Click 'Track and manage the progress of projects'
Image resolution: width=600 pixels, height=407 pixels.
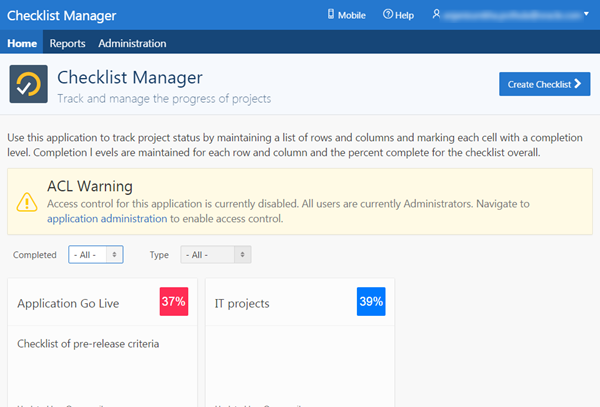(x=164, y=99)
